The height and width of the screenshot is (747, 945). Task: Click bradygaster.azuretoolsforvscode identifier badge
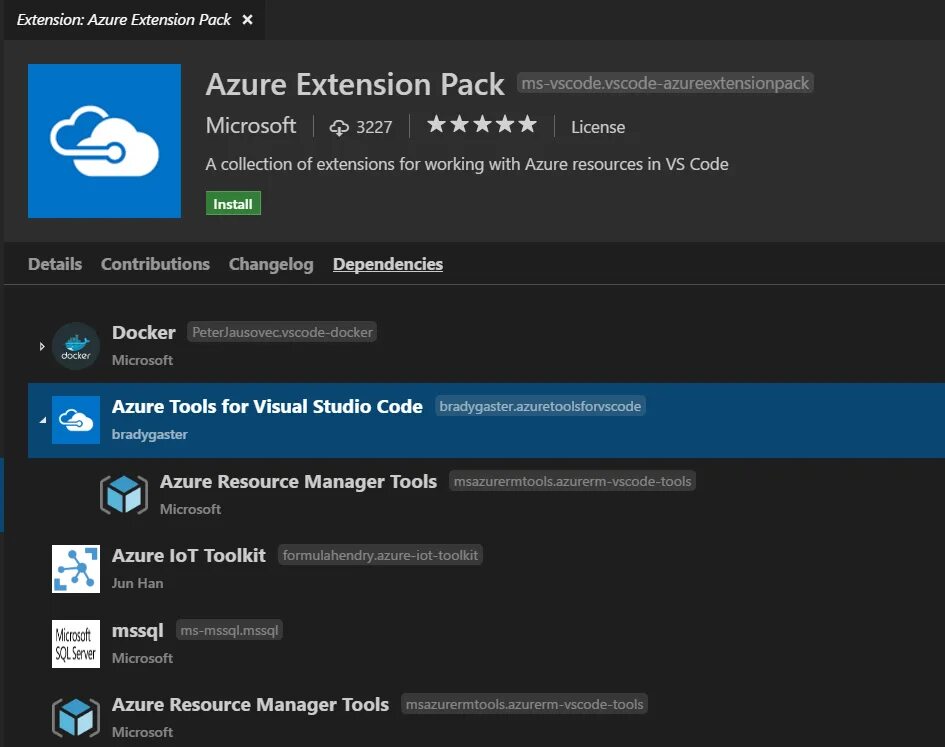coord(540,406)
